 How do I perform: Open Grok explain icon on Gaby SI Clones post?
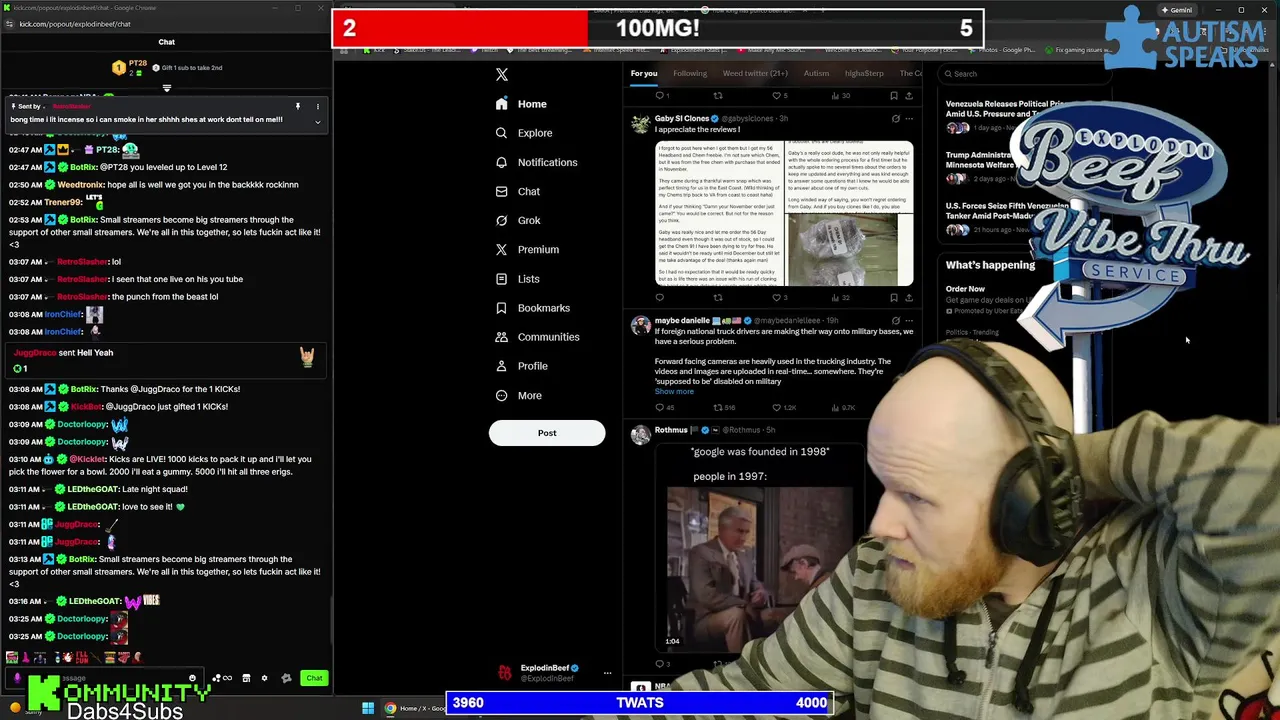[x=895, y=118]
